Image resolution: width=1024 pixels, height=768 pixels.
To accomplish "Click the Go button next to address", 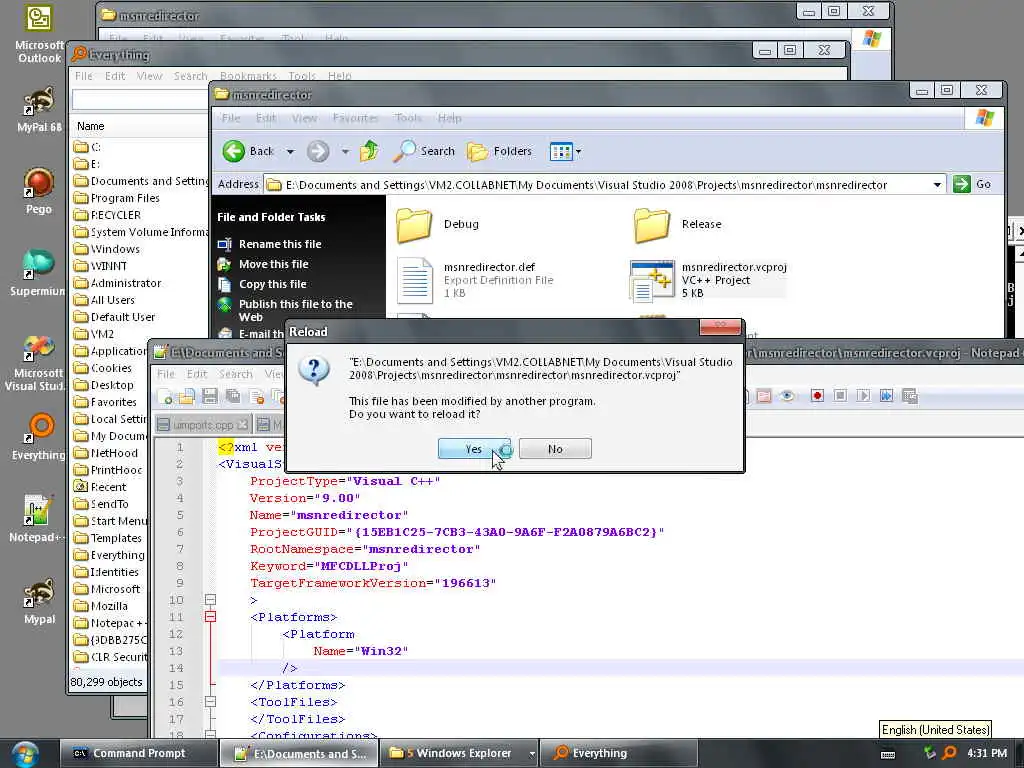I will pyautogui.click(x=972, y=184).
